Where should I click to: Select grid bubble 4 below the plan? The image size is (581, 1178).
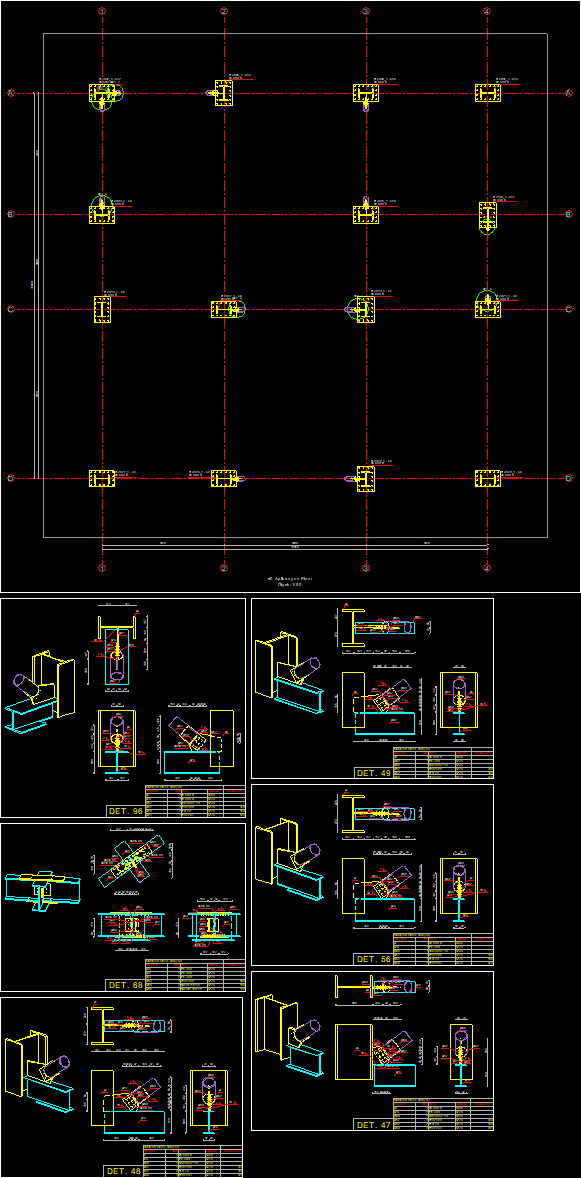tap(487, 568)
